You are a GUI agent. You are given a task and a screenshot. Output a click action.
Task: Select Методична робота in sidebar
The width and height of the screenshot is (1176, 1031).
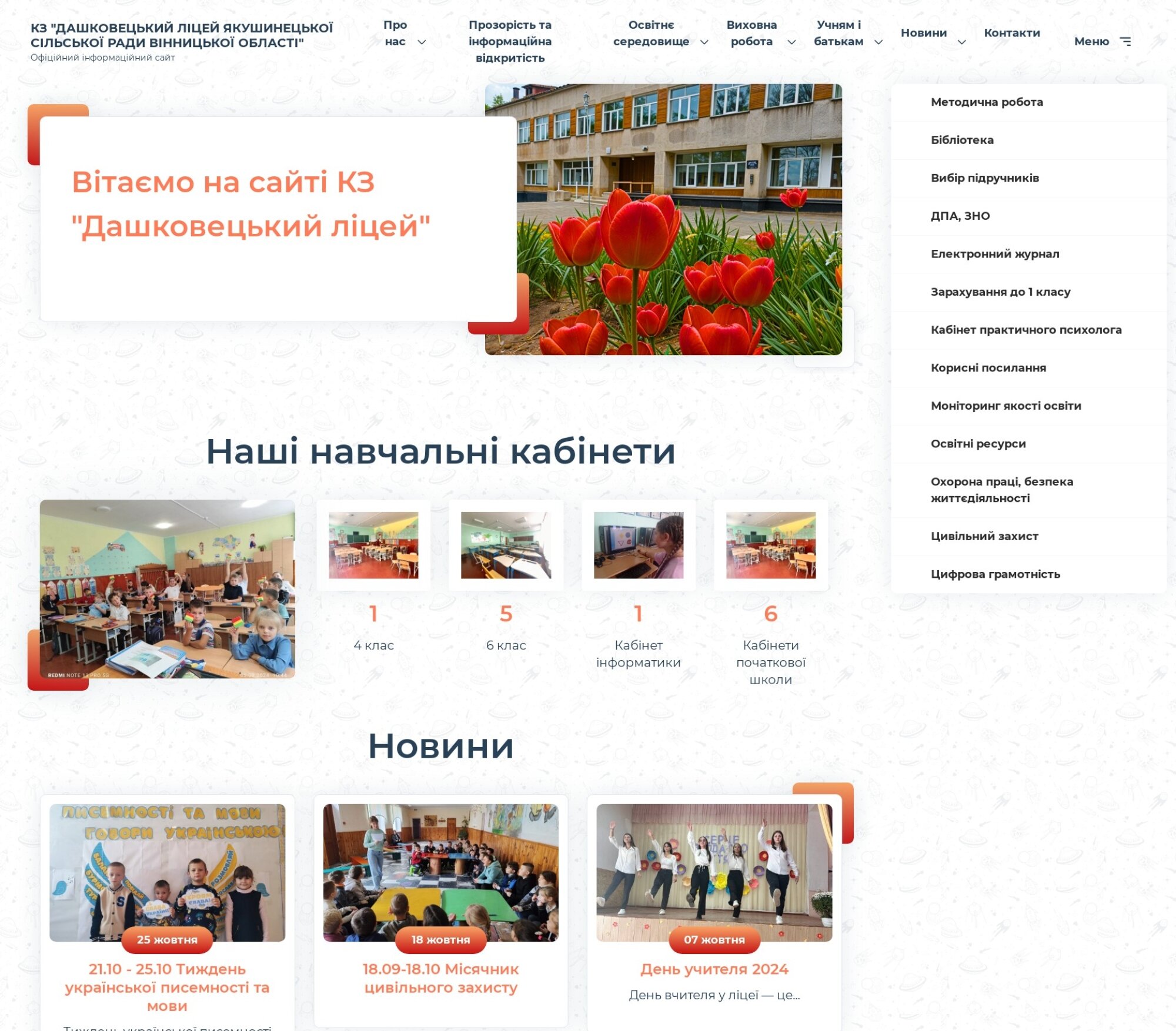[987, 102]
